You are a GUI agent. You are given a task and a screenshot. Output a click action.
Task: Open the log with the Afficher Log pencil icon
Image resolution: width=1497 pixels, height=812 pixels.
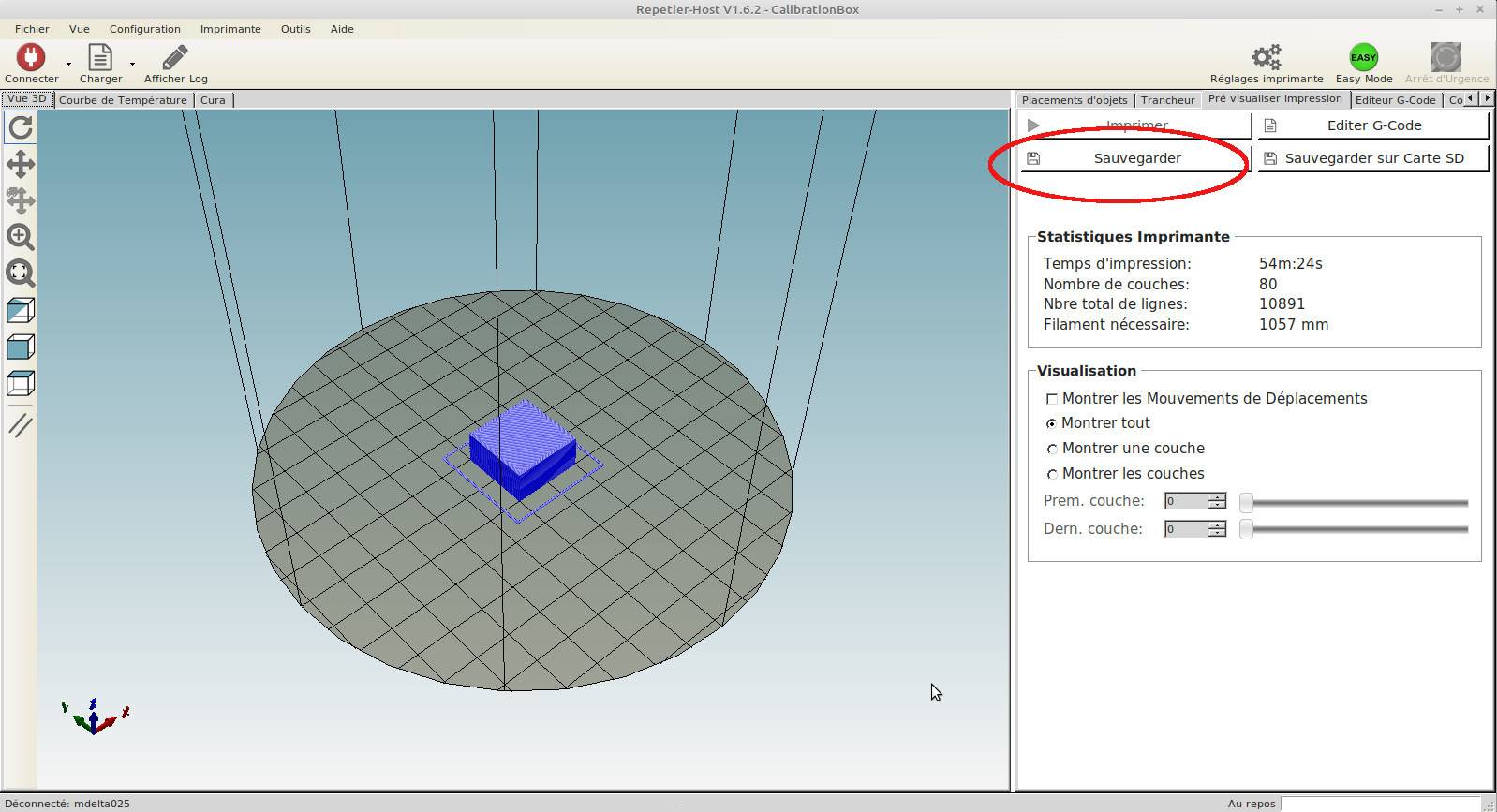175,57
